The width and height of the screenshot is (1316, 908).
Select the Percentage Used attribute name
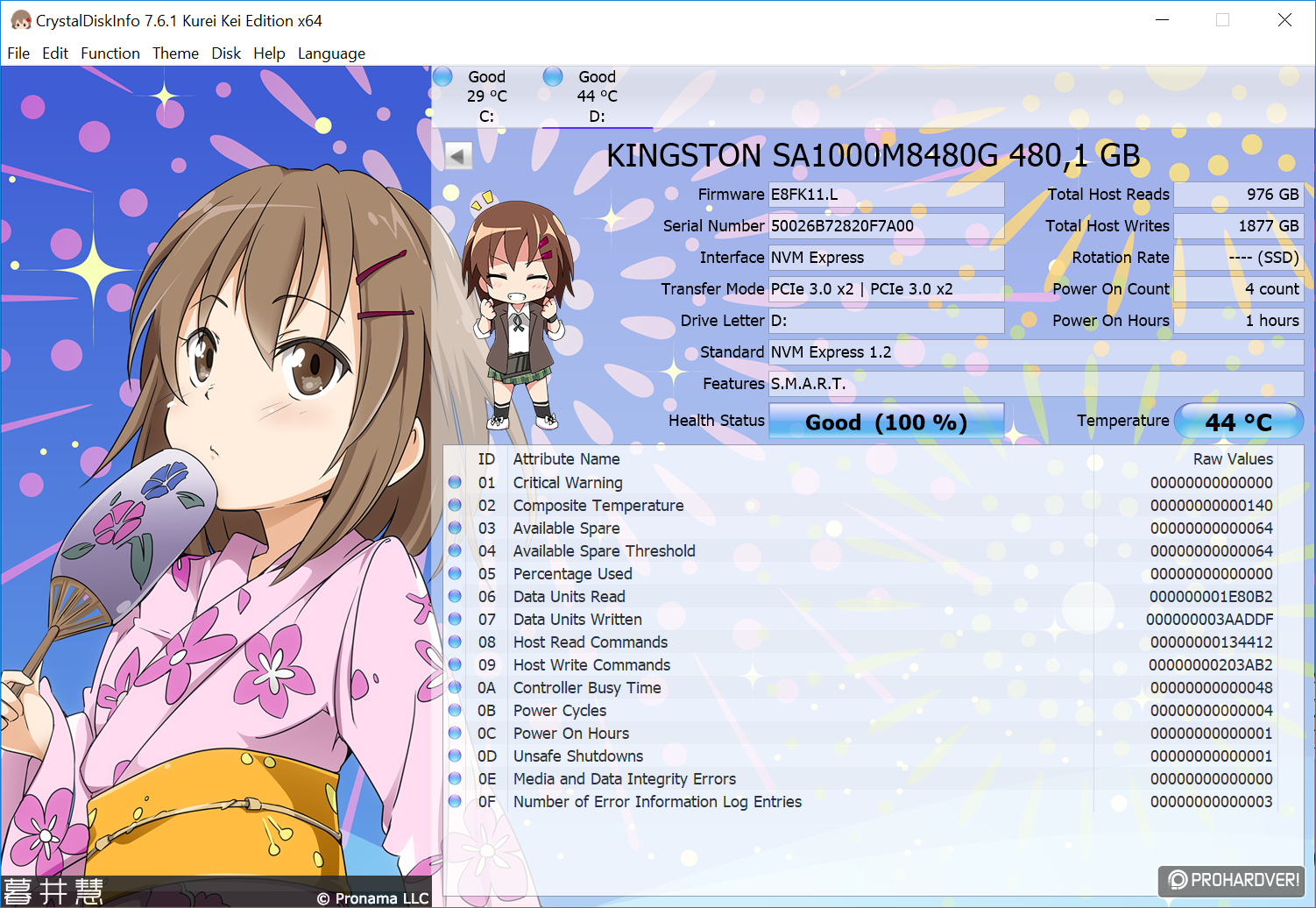click(572, 574)
